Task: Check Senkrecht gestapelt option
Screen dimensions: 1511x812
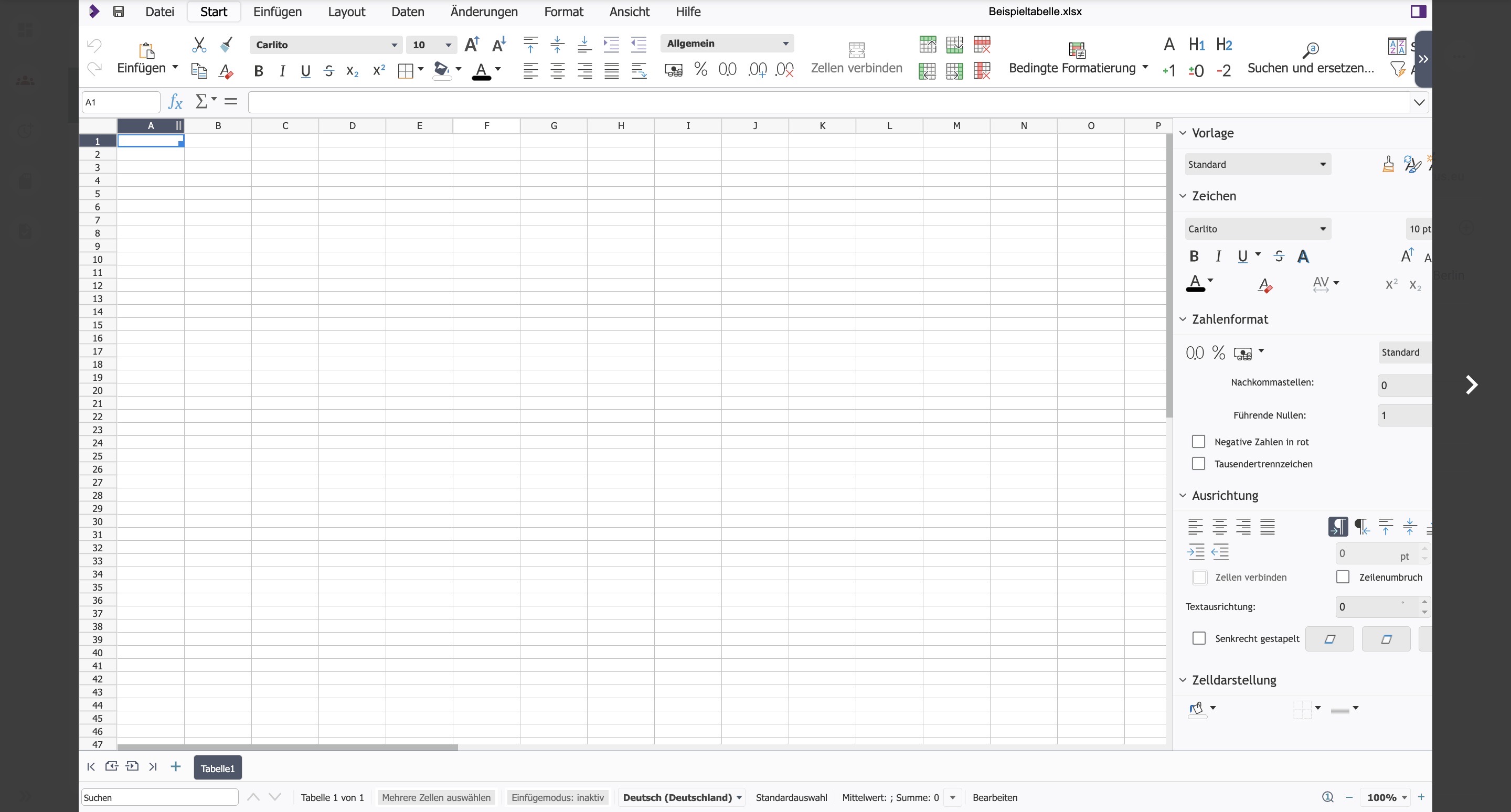Action: coord(1199,638)
